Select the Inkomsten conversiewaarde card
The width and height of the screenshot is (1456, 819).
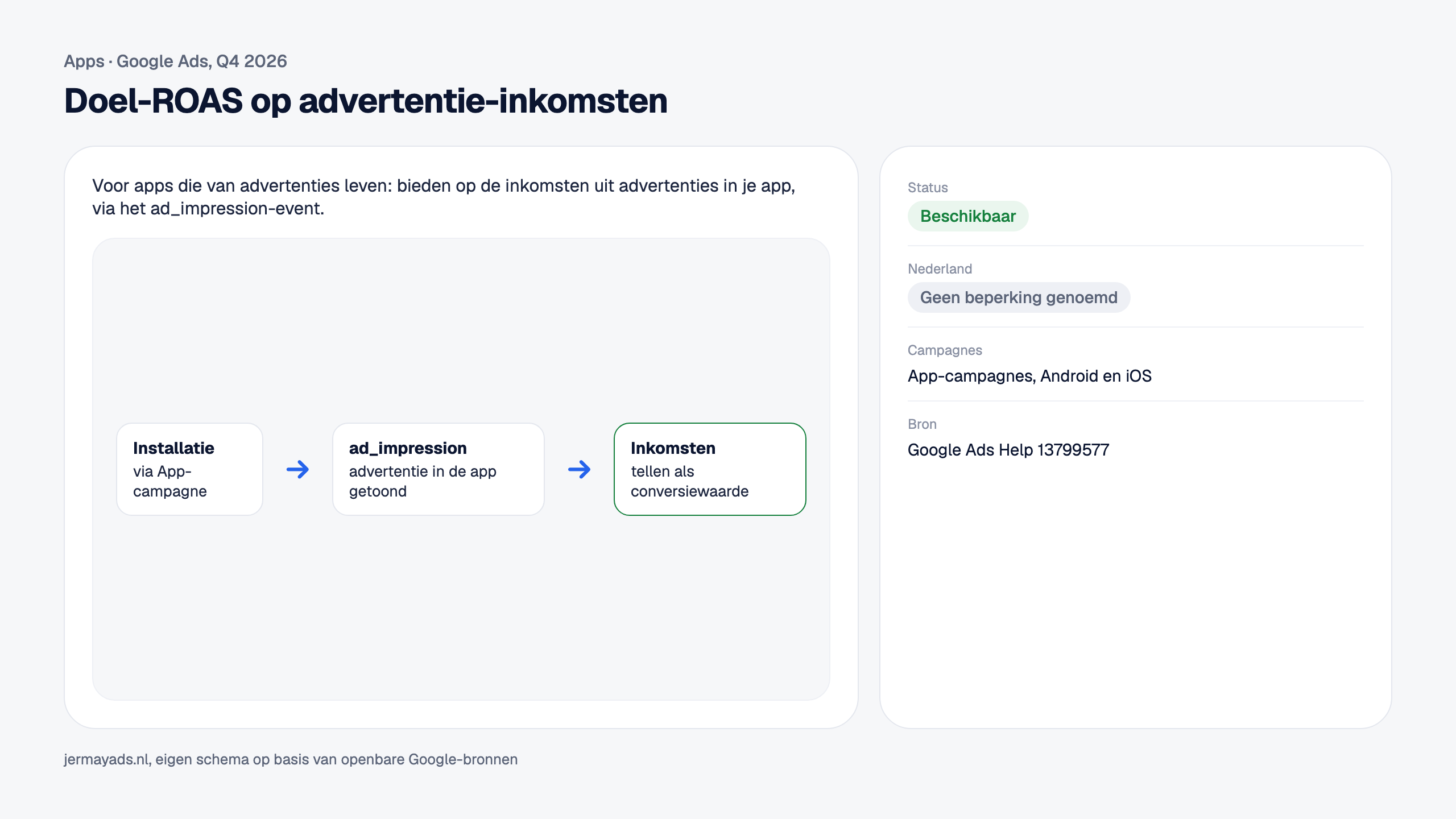(x=710, y=469)
